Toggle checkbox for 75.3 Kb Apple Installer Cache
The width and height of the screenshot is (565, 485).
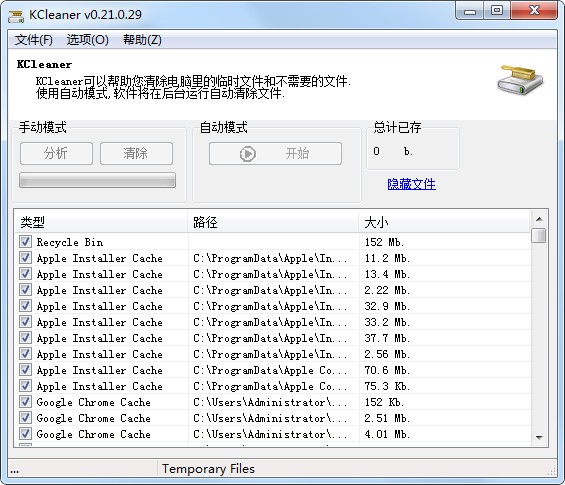tap(25, 386)
